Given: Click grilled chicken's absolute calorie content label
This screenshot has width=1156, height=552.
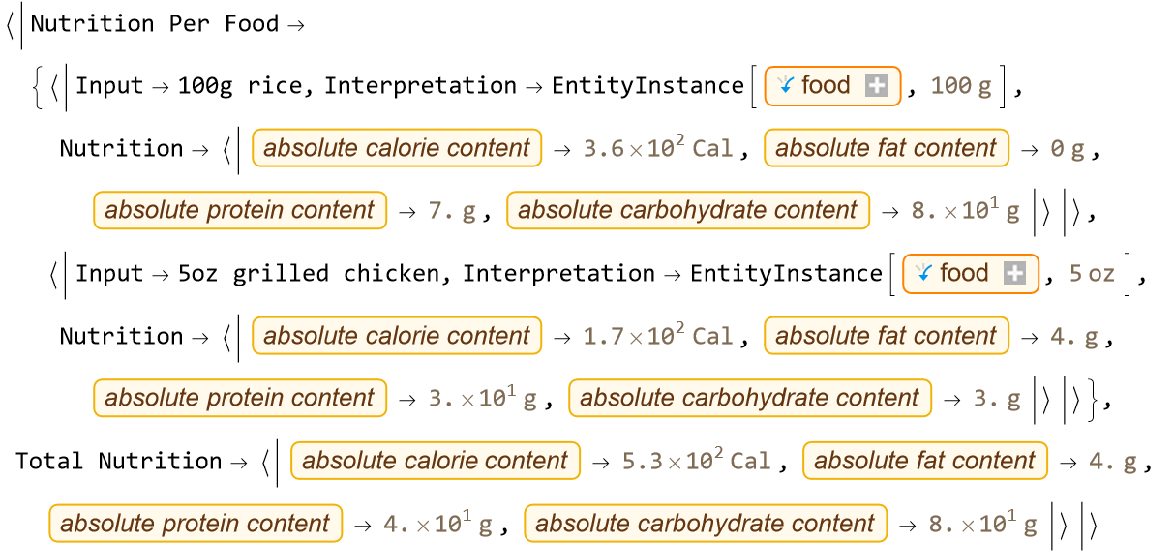Looking at the screenshot, I should (x=396, y=336).
